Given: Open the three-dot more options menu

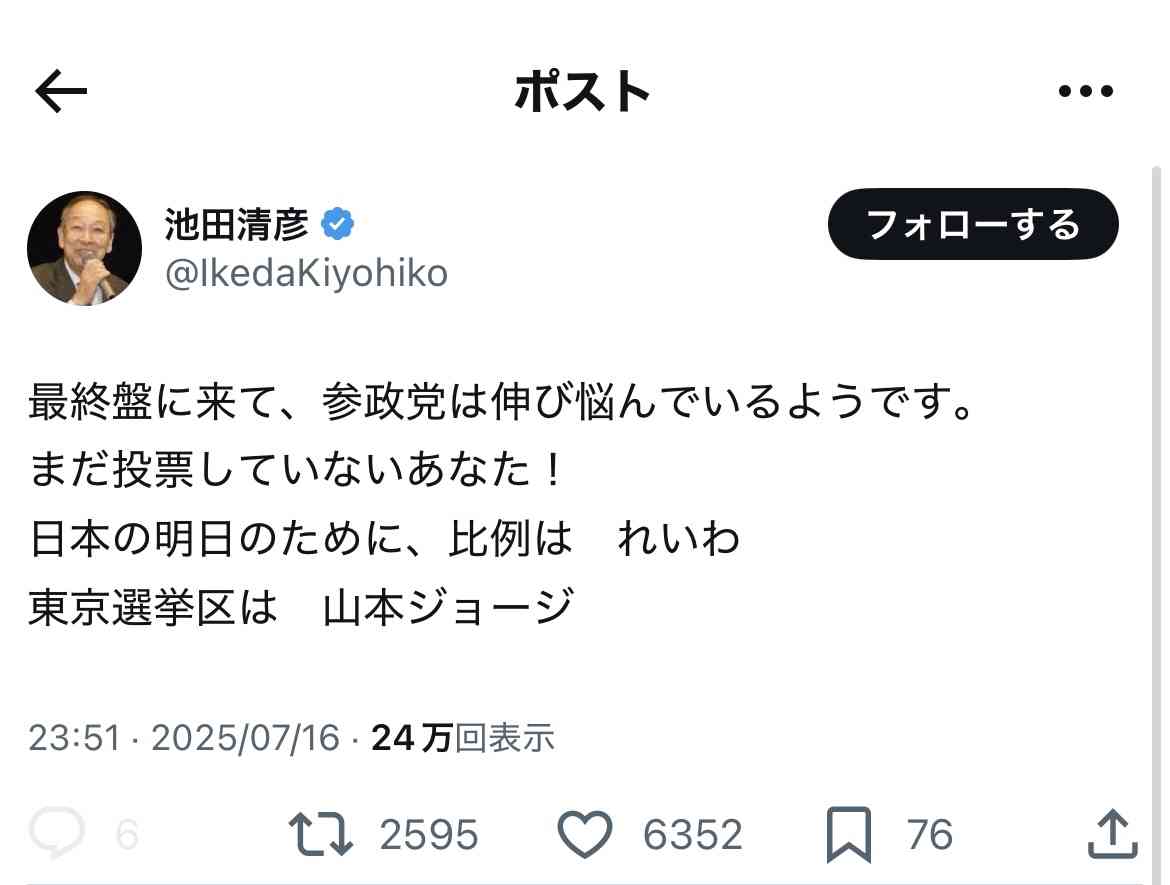Looking at the screenshot, I should (x=1086, y=91).
